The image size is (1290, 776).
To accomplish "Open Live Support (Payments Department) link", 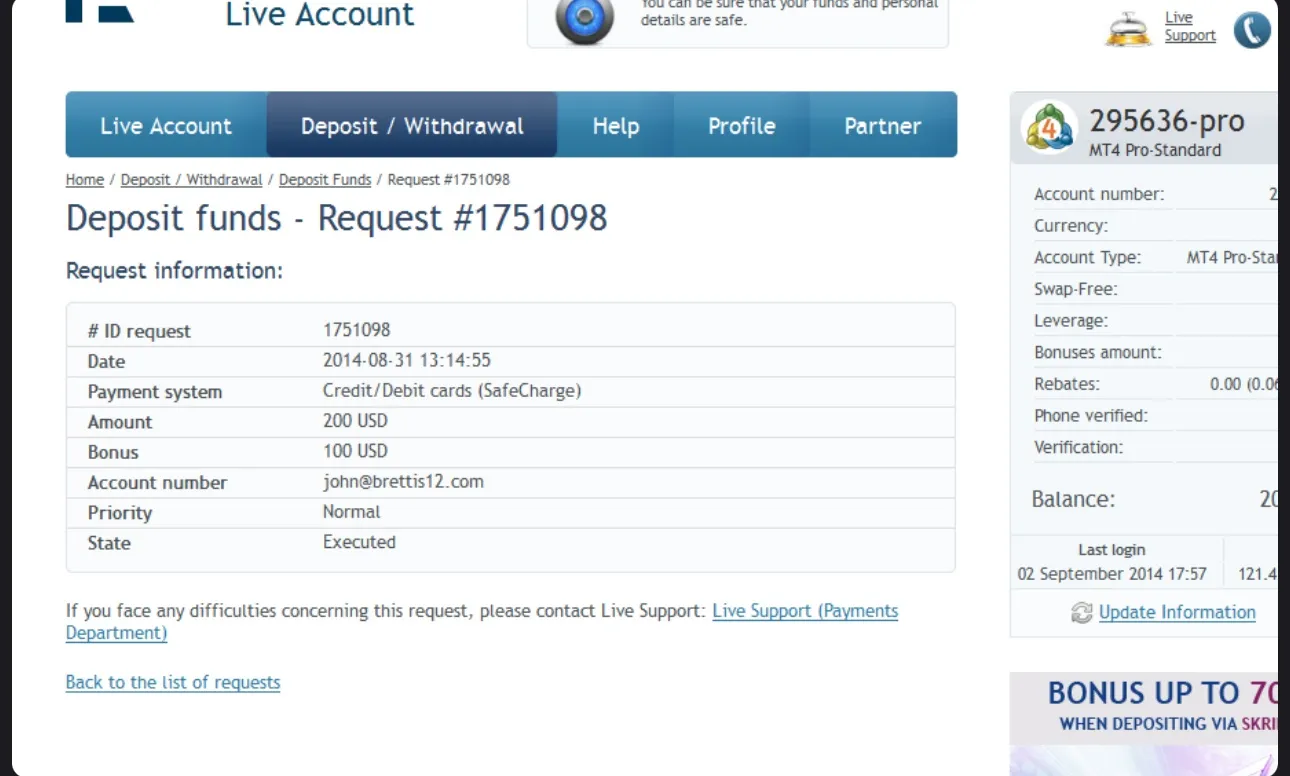I will click(x=482, y=622).
